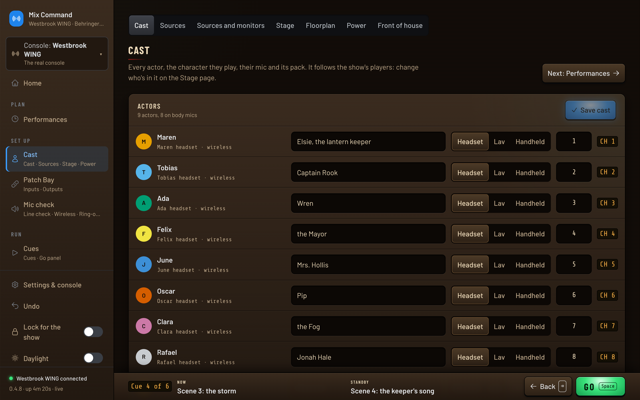Click Ada's green A avatar
Viewport: 640px width, 400px height.
click(144, 203)
